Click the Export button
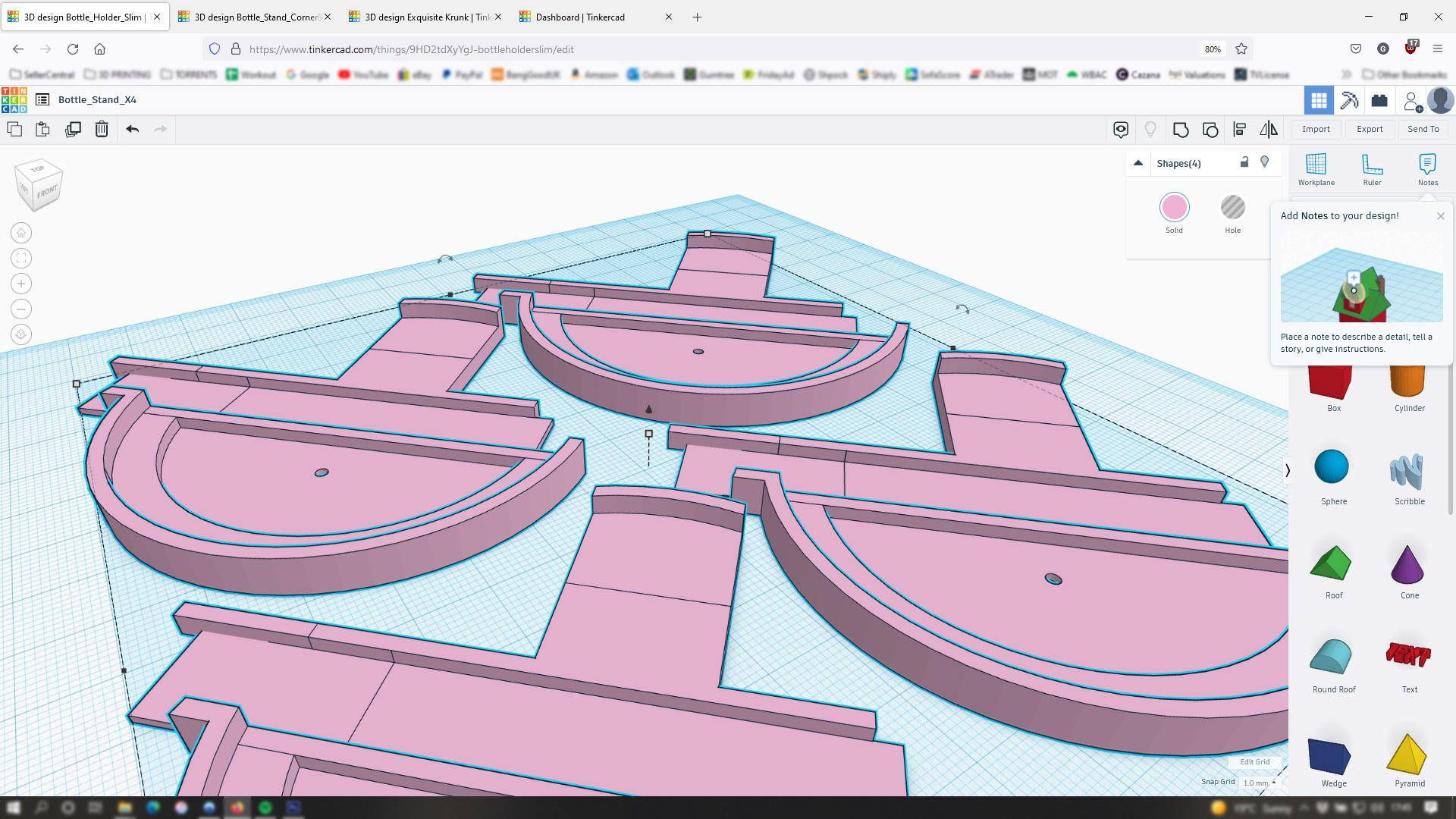The image size is (1456, 819). (x=1370, y=129)
